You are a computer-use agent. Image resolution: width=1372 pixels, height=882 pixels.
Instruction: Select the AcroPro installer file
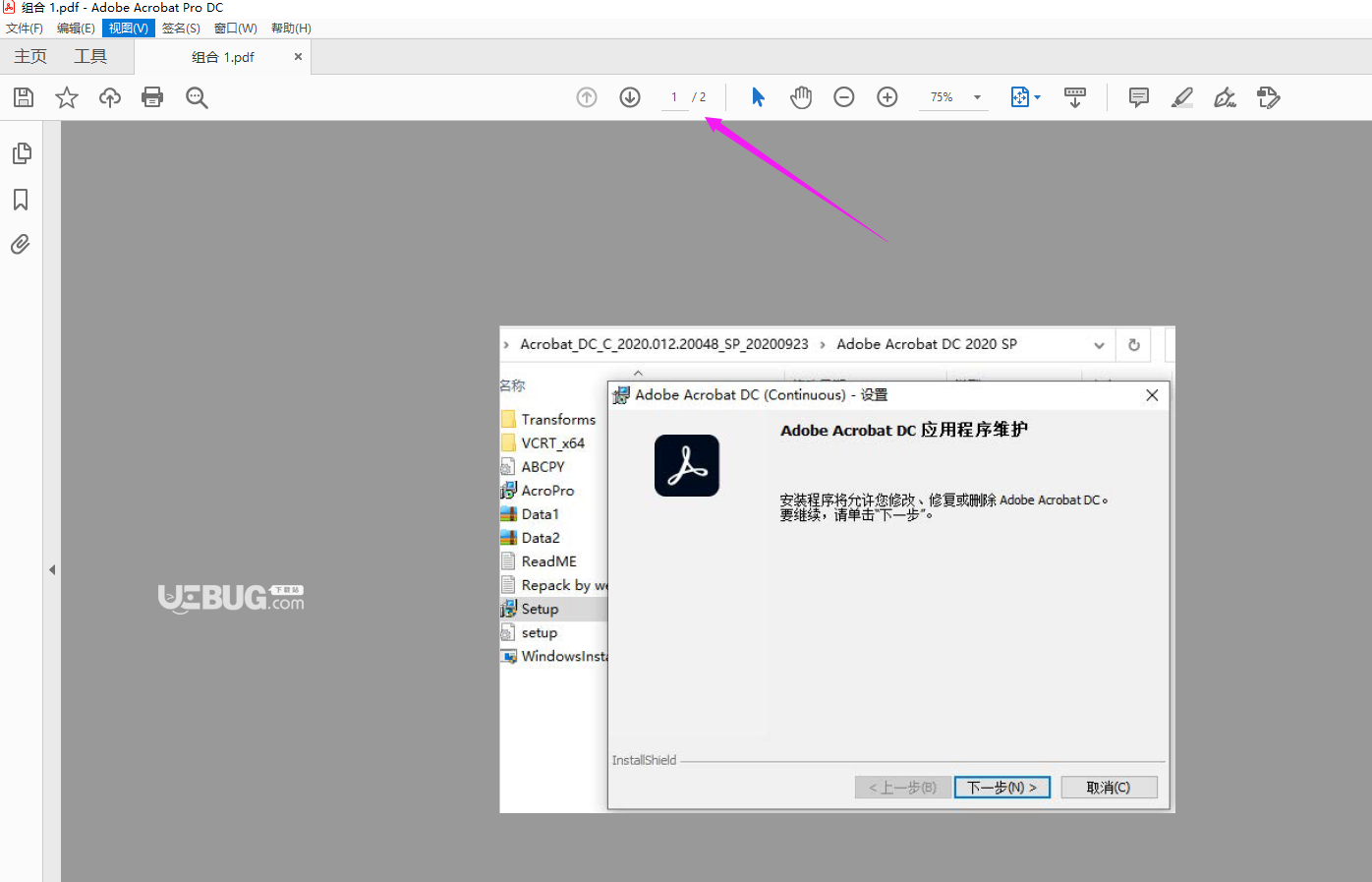[x=538, y=491]
